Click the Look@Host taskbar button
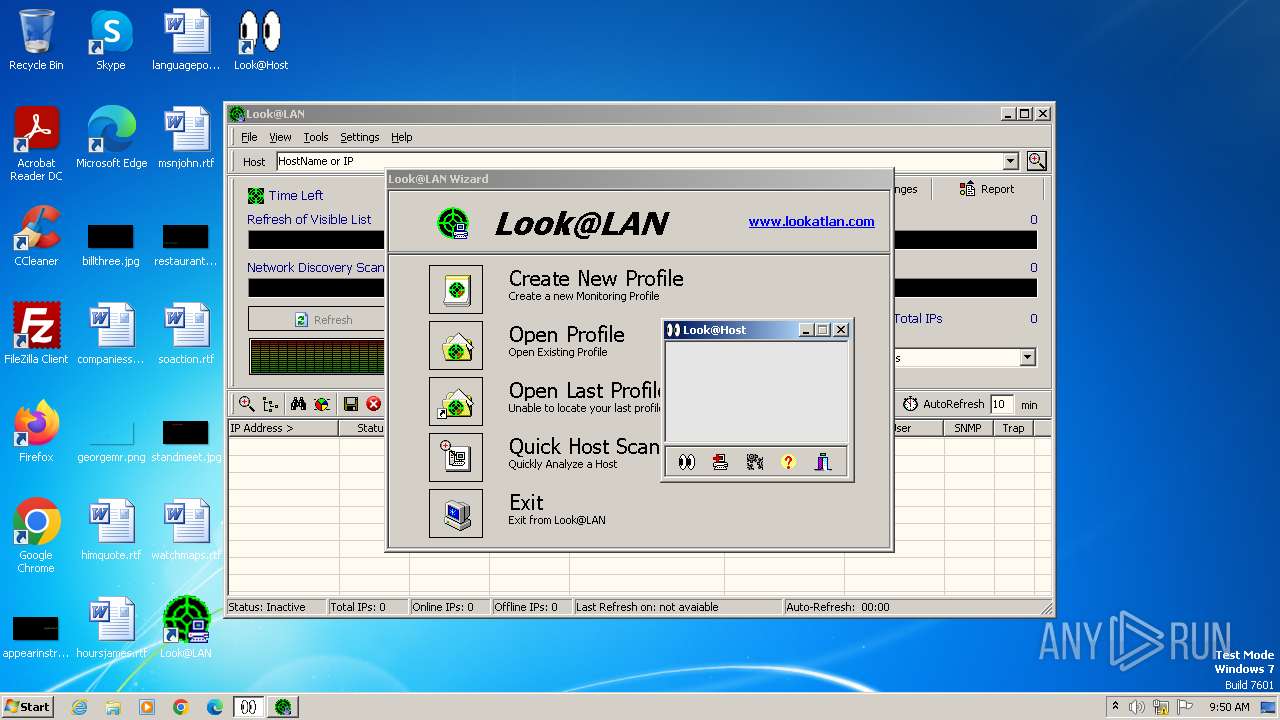Viewport: 1280px width, 720px height. (x=248, y=707)
